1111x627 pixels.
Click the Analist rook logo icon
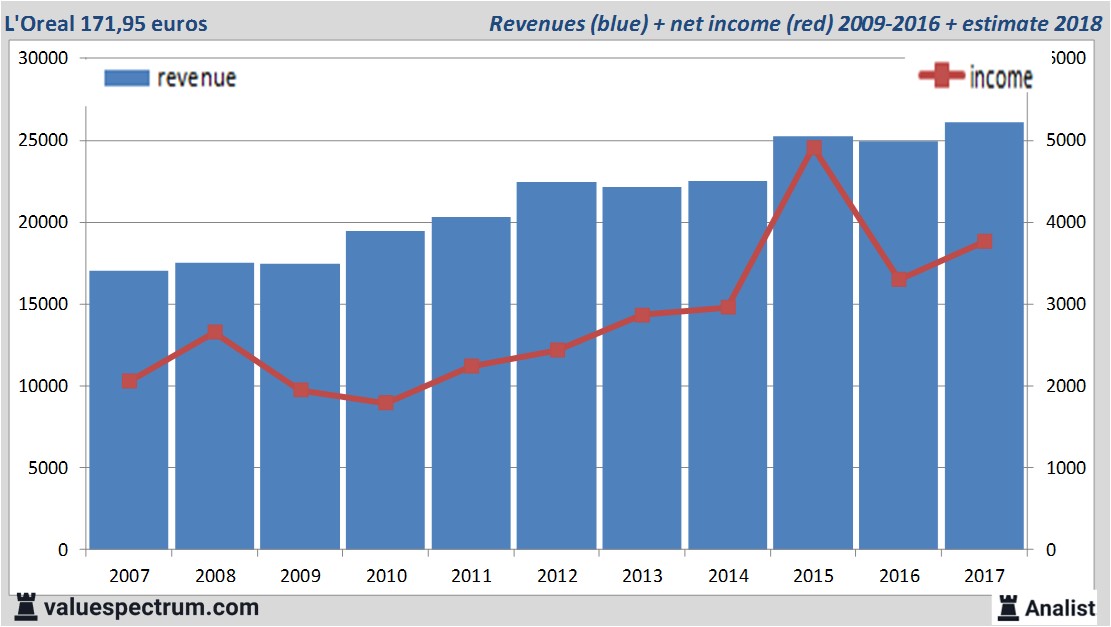(x=1008, y=607)
